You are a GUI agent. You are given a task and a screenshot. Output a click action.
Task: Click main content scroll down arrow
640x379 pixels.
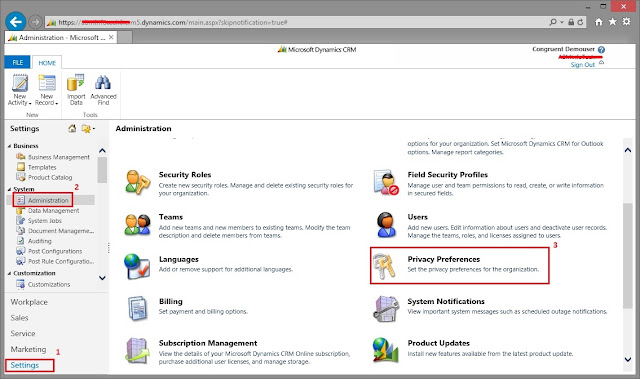(628, 359)
